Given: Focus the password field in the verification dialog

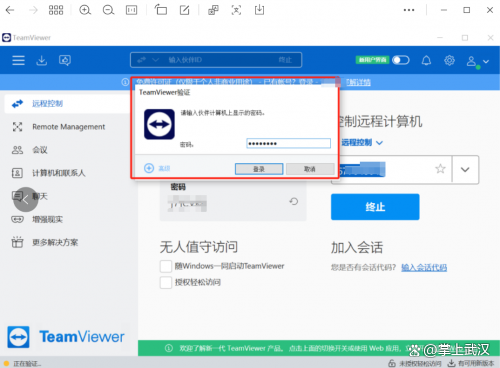Looking at the screenshot, I should [x=288, y=143].
